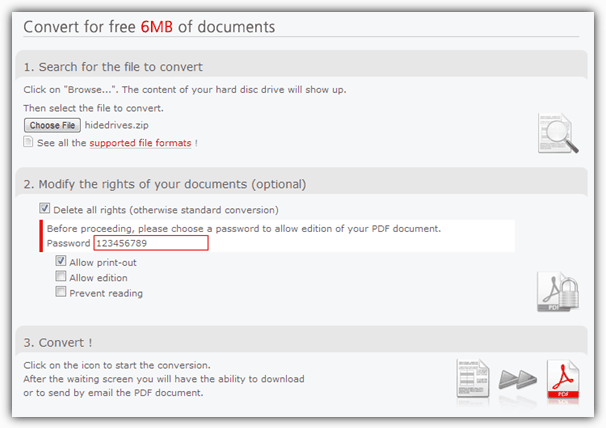This screenshot has width=606, height=428.
Task: Click the magnifying glass document icon
Action: tap(558, 133)
